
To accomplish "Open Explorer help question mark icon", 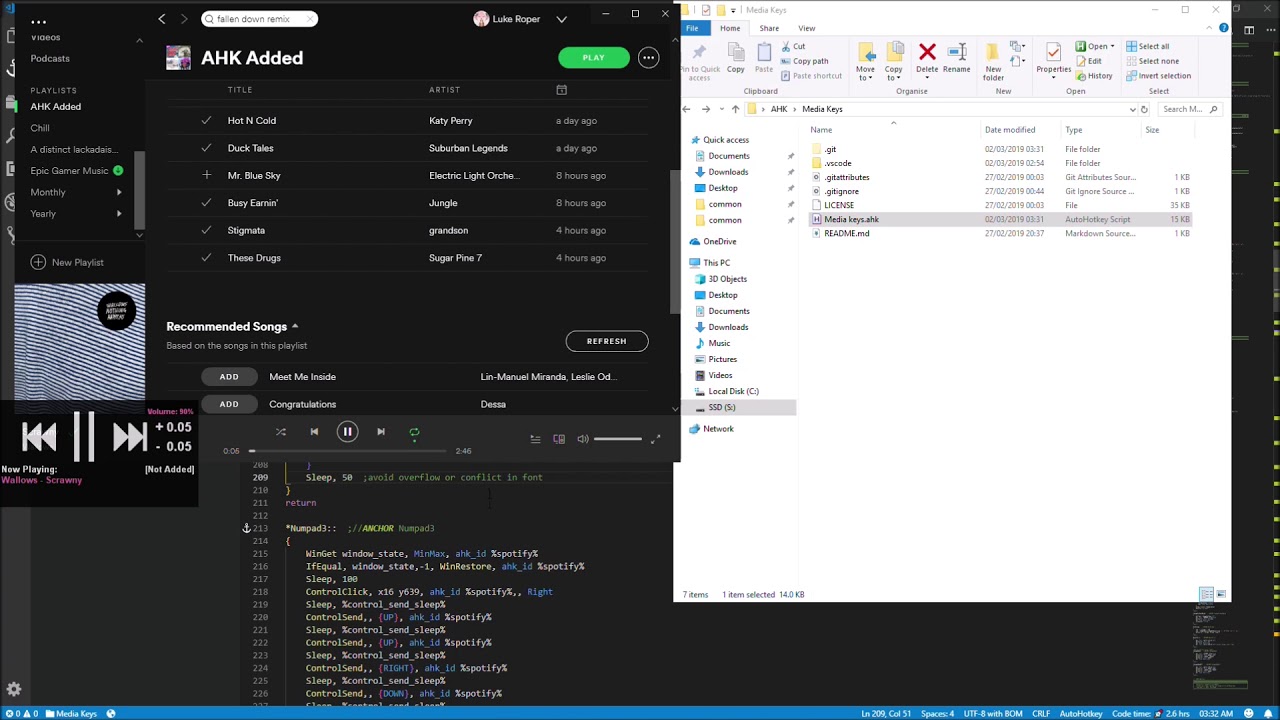I will click(x=1223, y=28).
